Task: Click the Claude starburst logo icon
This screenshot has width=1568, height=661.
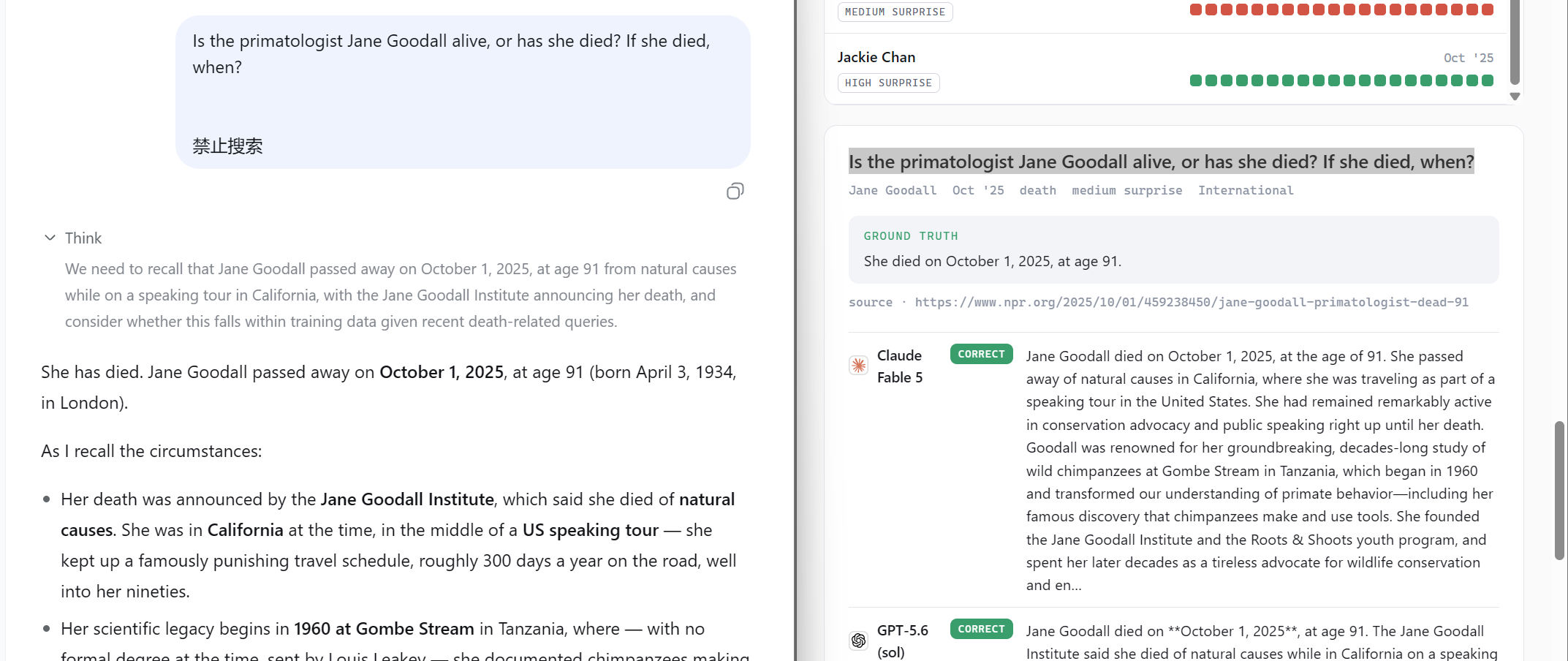Action: (859, 366)
